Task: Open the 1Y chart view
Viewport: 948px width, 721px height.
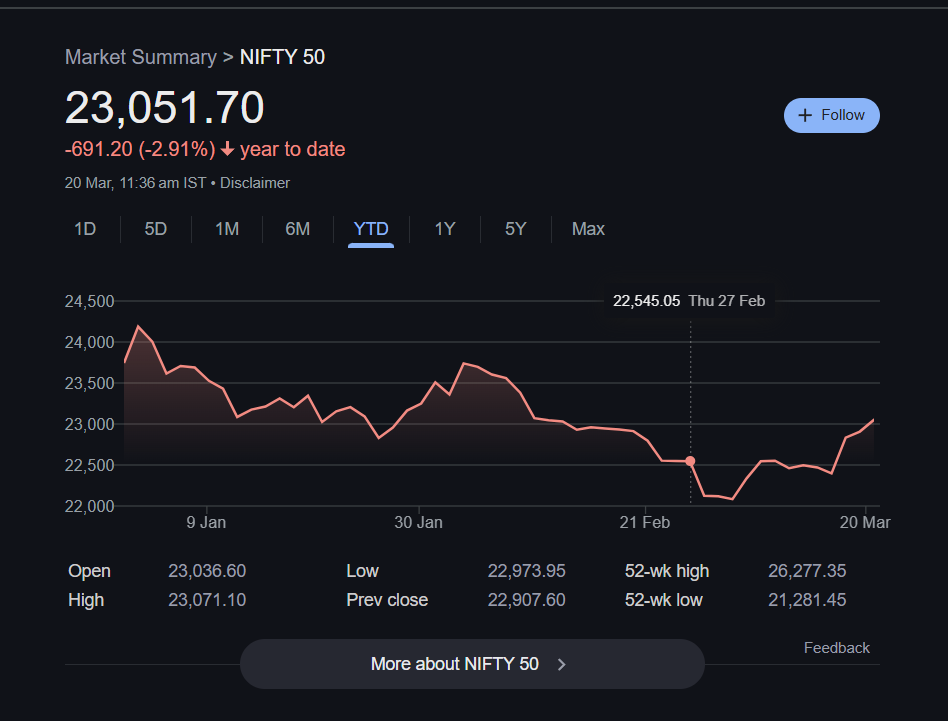Action: (x=445, y=229)
